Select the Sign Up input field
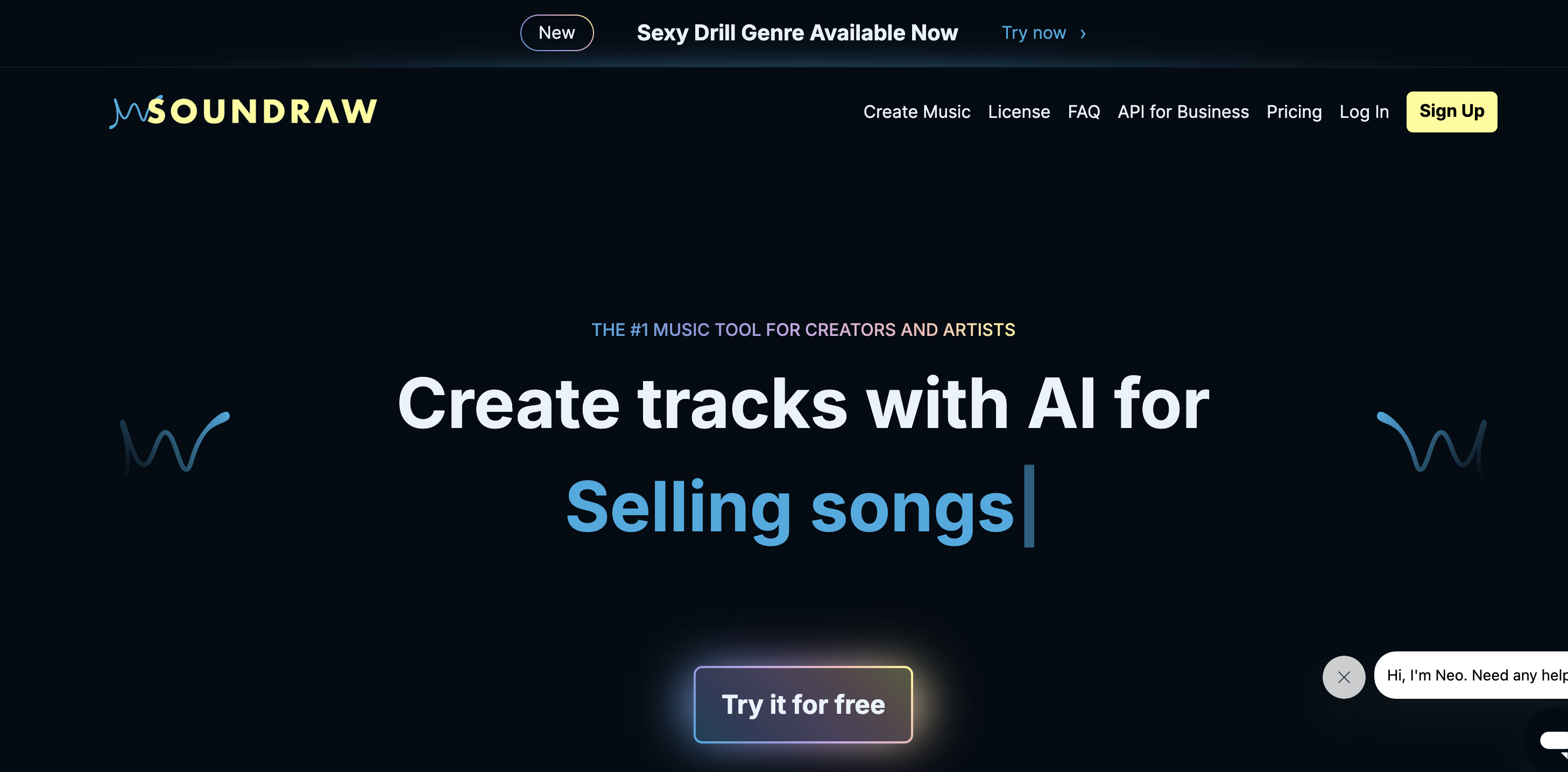The height and width of the screenshot is (772, 1568). tap(1452, 111)
